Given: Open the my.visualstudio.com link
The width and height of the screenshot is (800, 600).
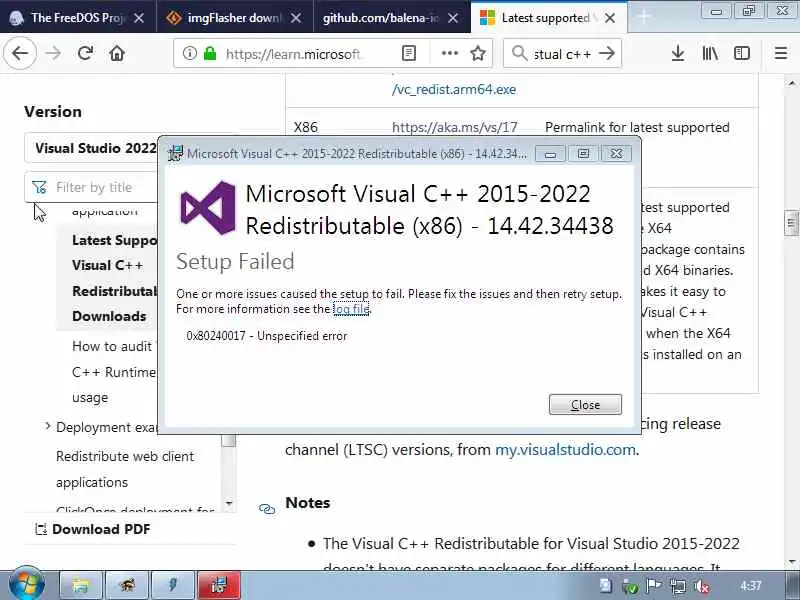Looking at the screenshot, I should point(565,449).
